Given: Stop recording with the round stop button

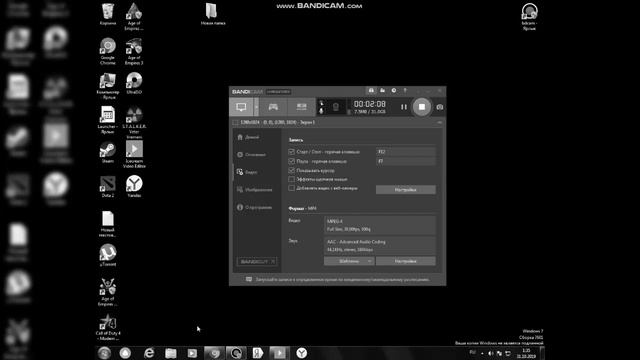Looking at the screenshot, I should (422, 107).
